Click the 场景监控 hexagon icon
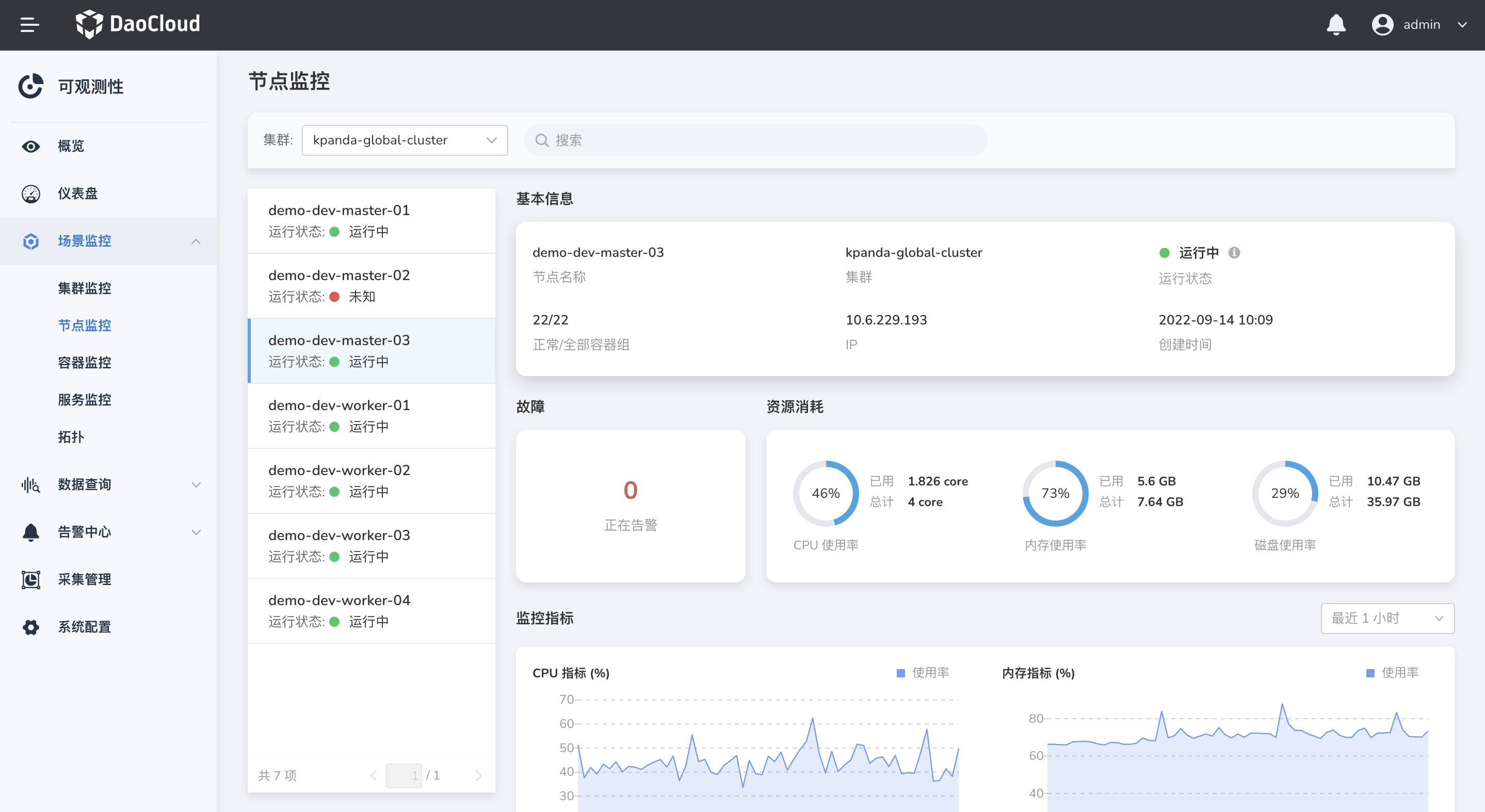 [x=30, y=241]
